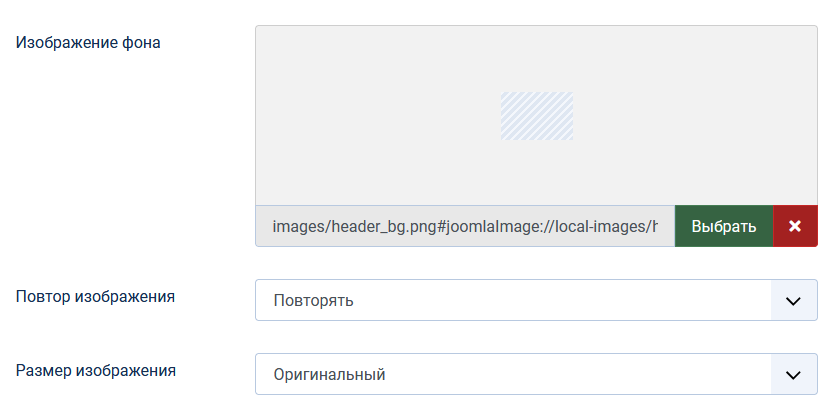Click the chevron icon of Повторять dropdown

point(794,300)
